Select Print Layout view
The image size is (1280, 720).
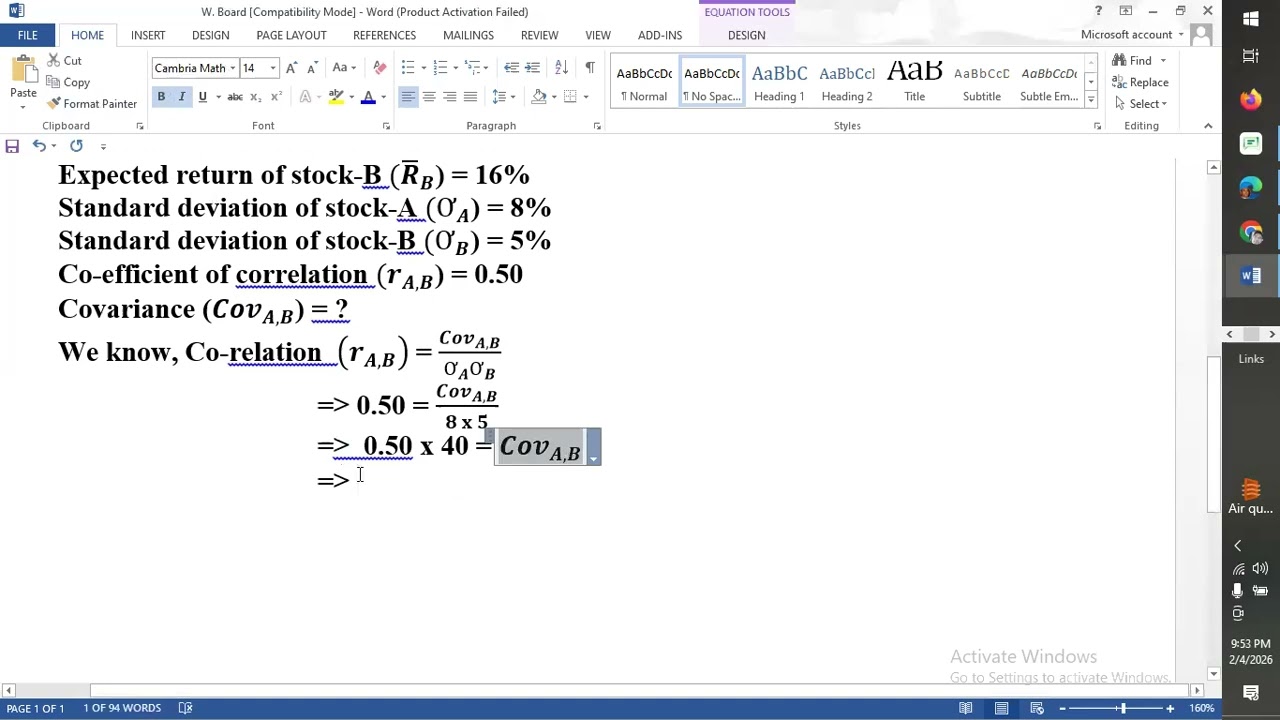1001,708
